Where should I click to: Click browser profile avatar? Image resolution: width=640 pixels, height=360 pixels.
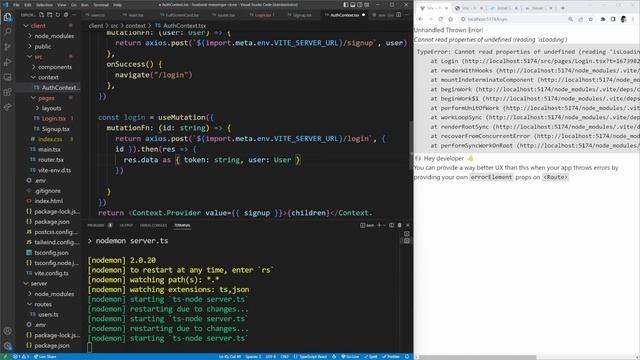623,19
